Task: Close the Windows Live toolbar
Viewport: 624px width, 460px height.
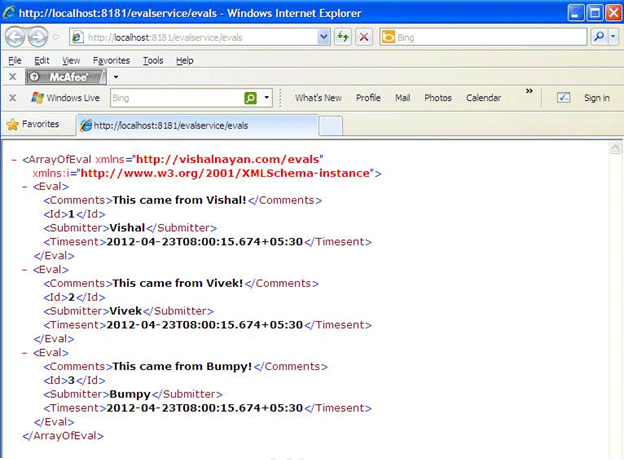Action: (x=13, y=98)
